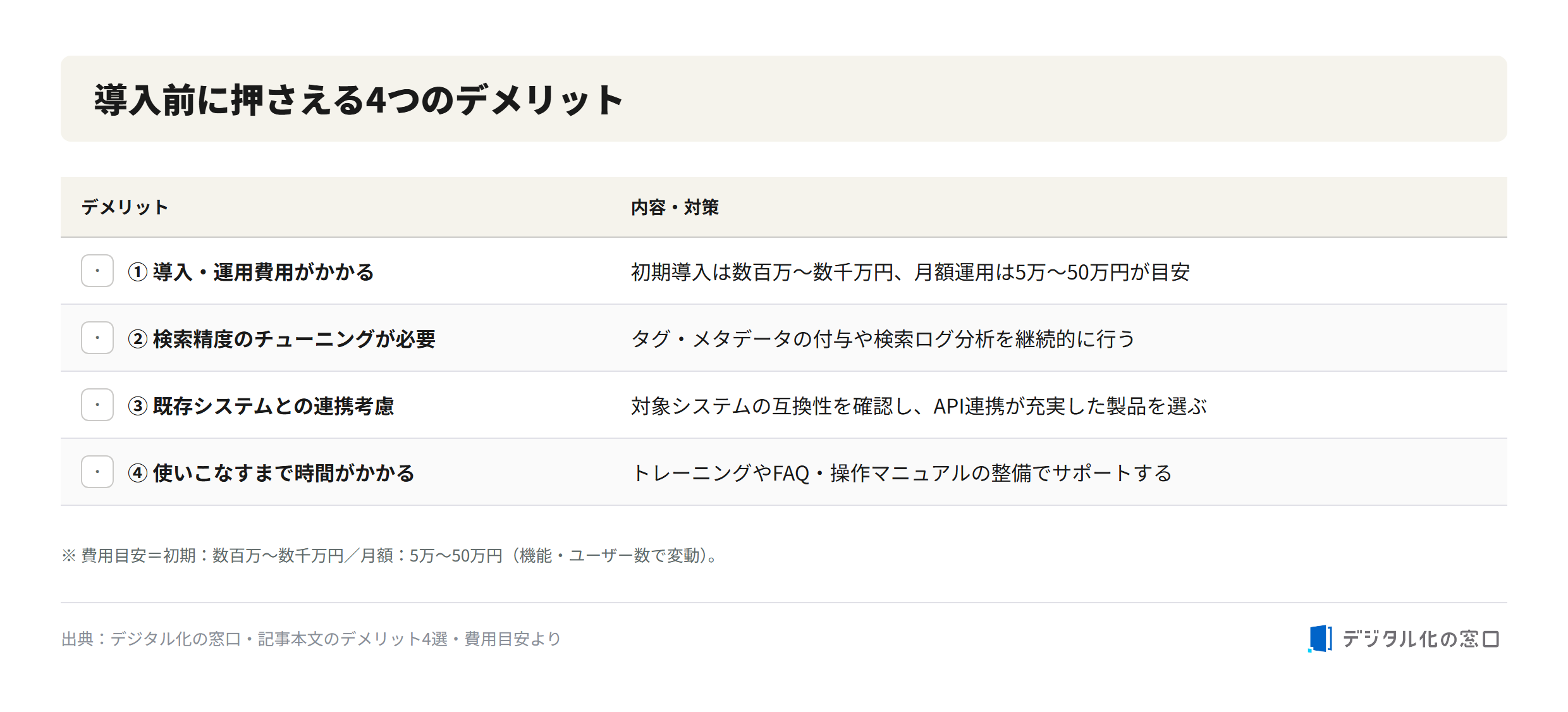This screenshot has width=1568, height=712.
Task: Click the box icon beside 使いこなすまで時間がかかる
Action: tap(97, 472)
